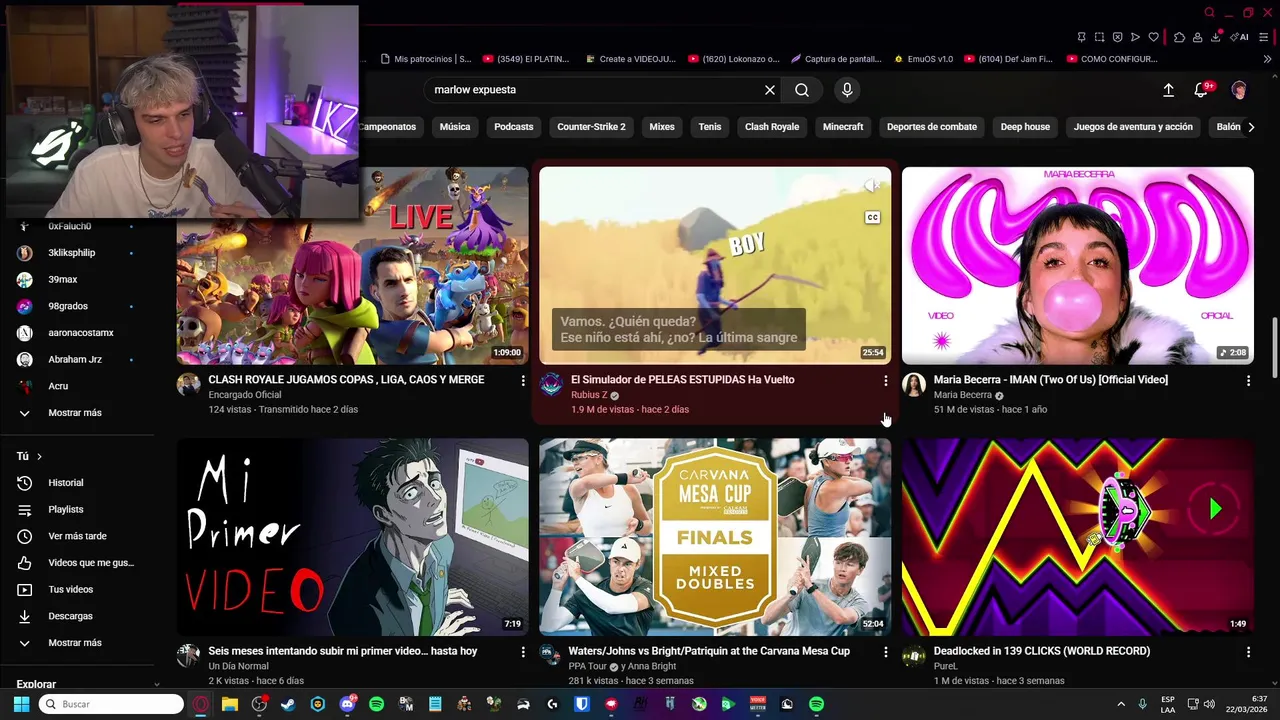Select the Clash Royale category chip
Image resolution: width=1280 pixels, height=720 pixels.
point(772,127)
